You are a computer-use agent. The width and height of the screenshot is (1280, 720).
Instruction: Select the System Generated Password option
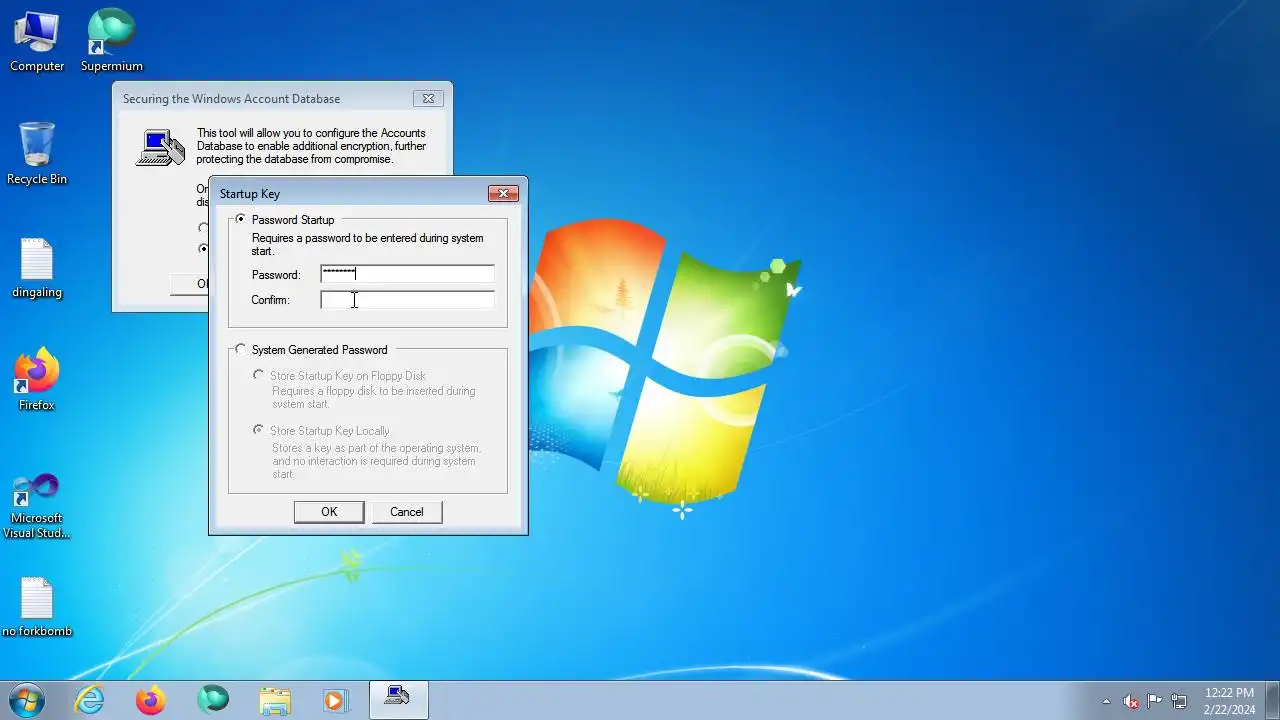pyautogui.click(x=240, y=349)
